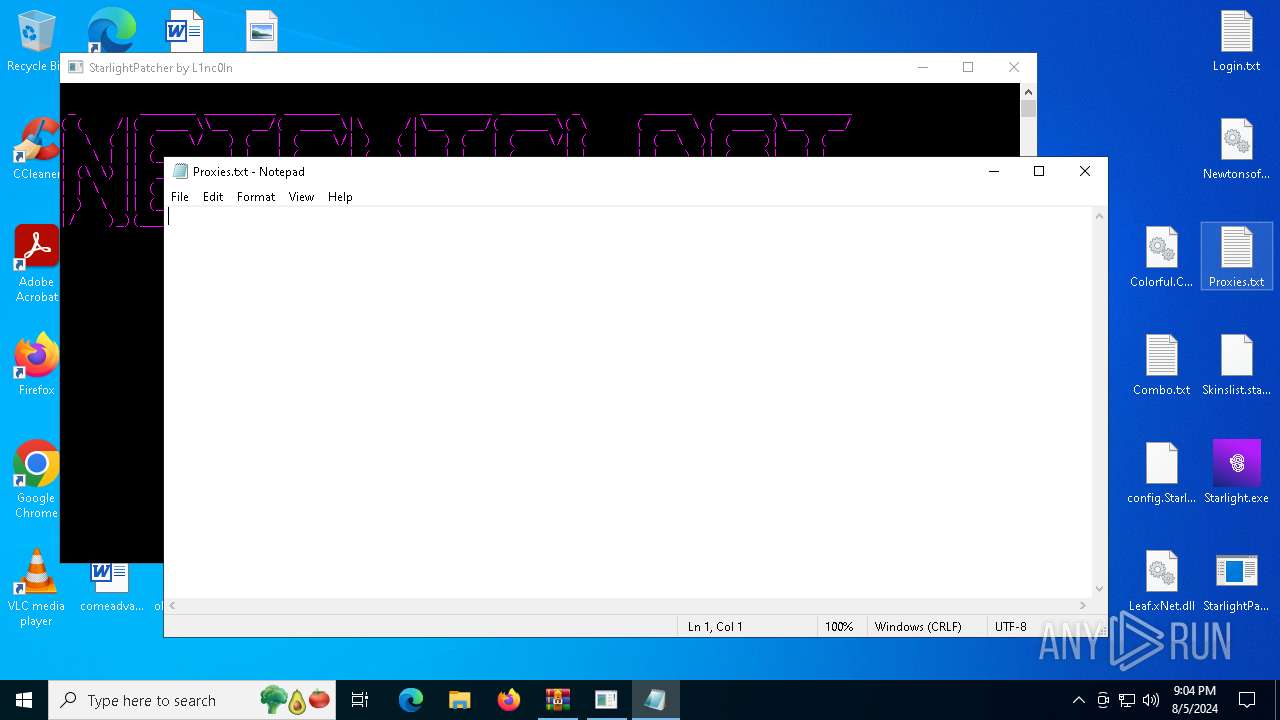1280x720 pixels.
Task: Select Login.txt on the desktop
Action: pyautogui.click(x=1236, y=42)
